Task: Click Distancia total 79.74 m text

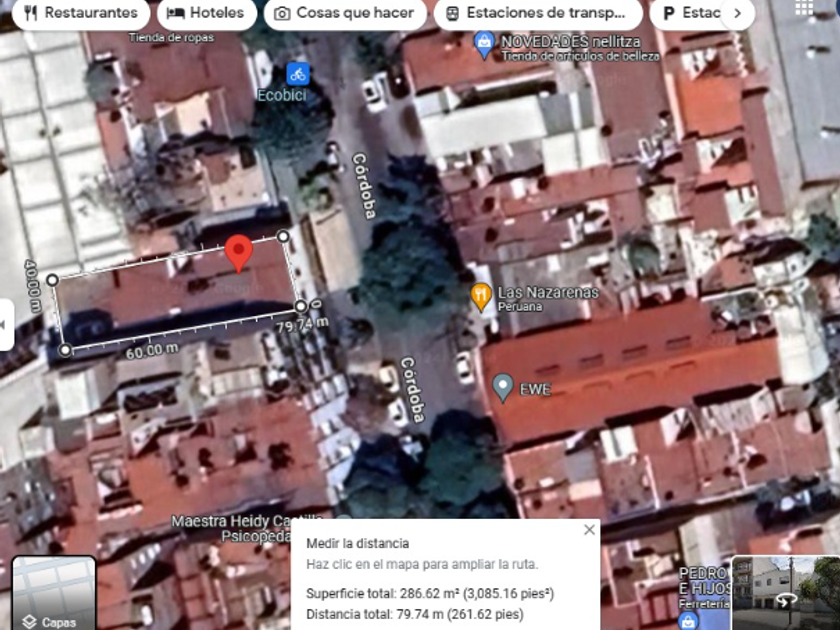Action: coord(415,614)
